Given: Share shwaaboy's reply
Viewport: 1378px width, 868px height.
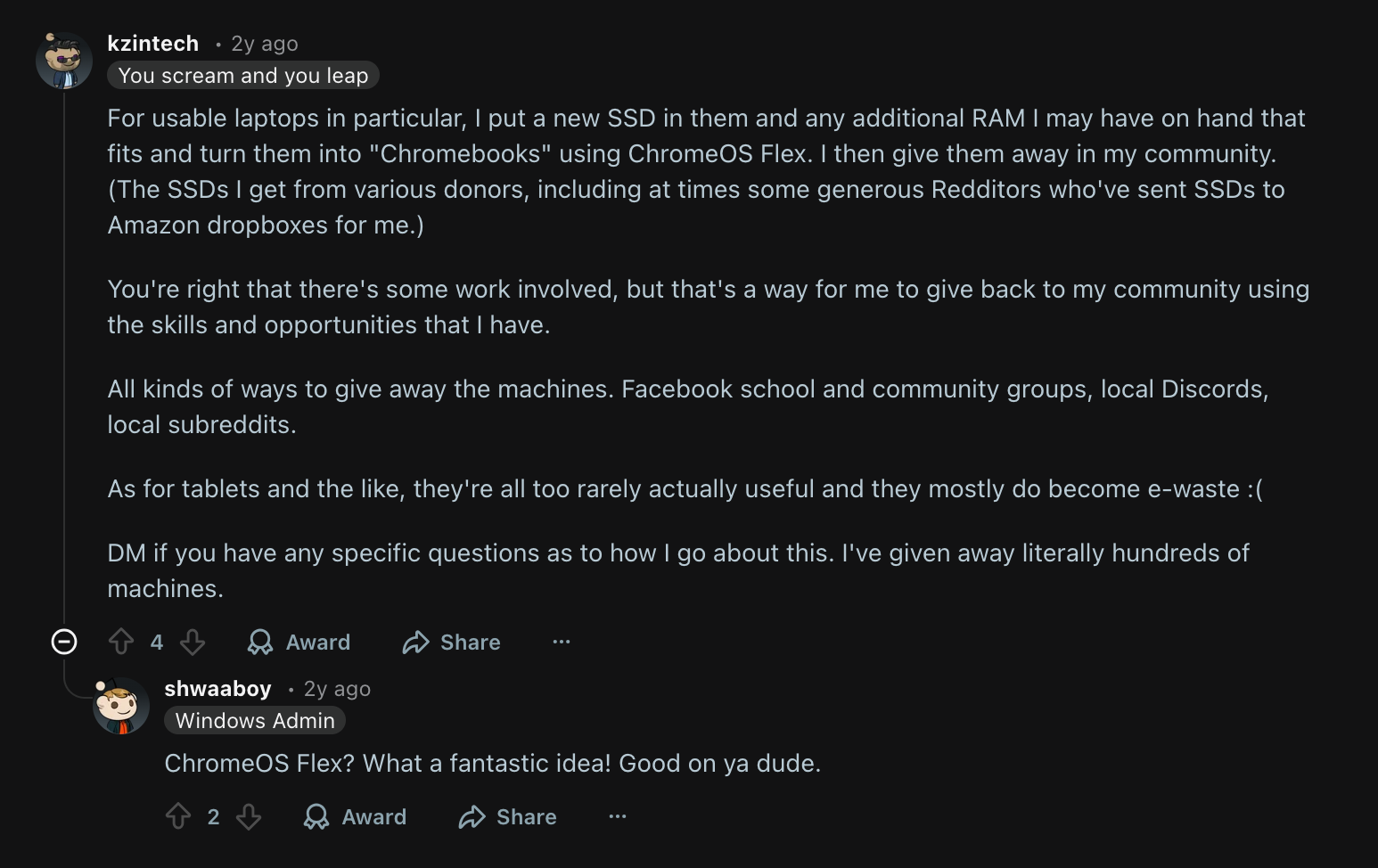Looking at the screenshot, I should [507, 816].
